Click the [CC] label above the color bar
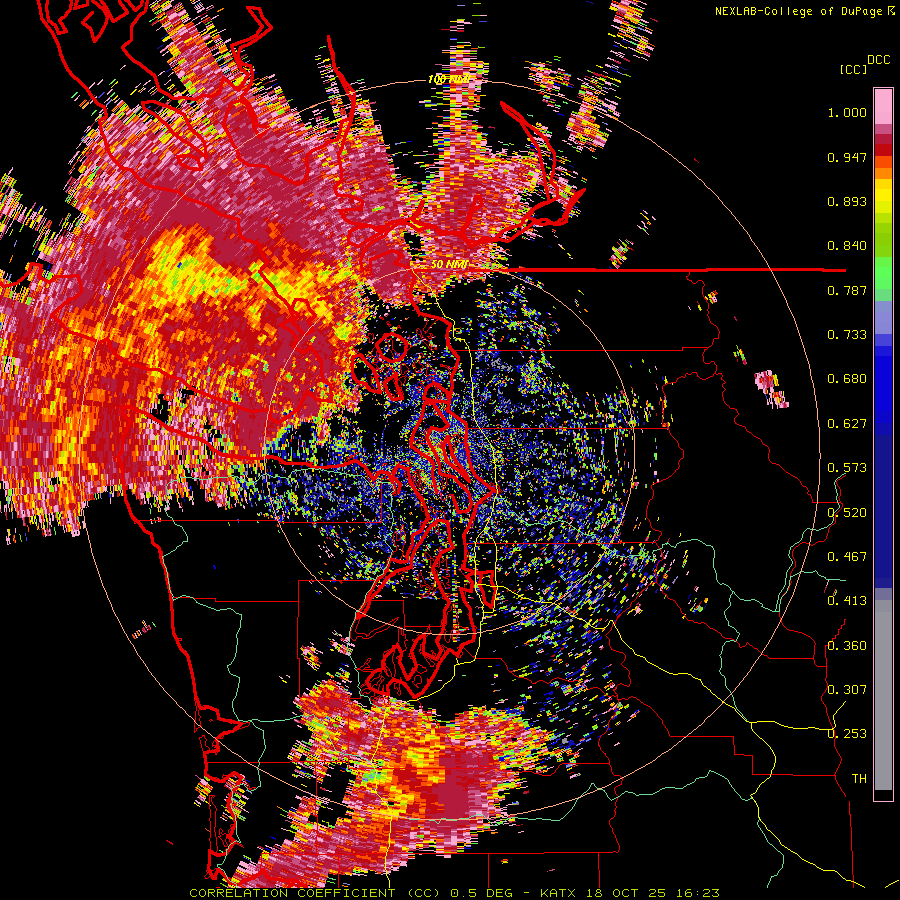Screen dimensions: 900x900 tap(853, 69)
